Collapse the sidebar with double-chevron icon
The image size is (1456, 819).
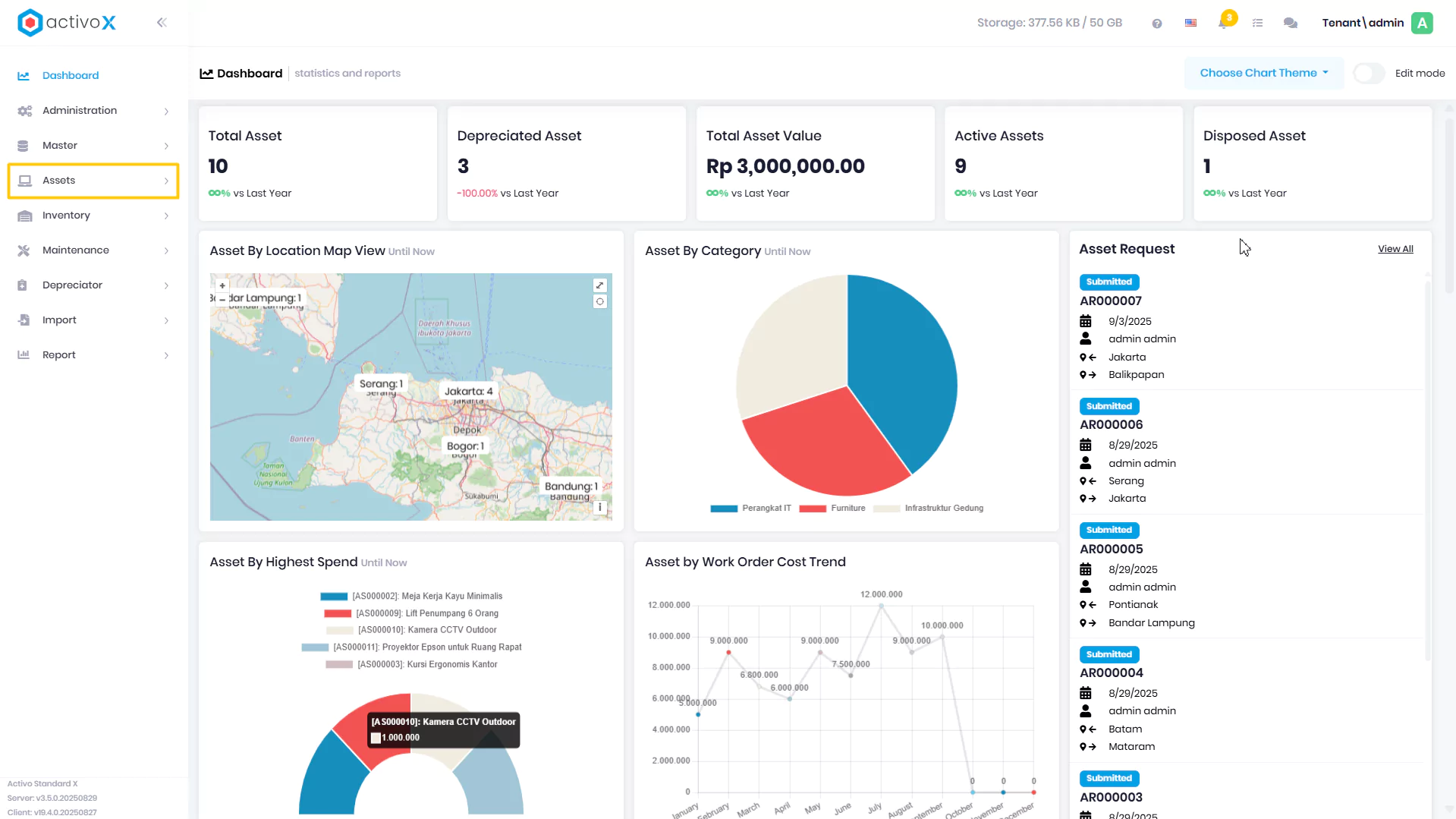pos(162,23)
